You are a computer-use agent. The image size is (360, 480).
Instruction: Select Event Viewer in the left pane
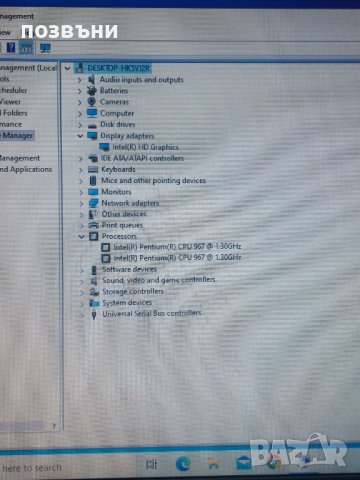[11, 102]
